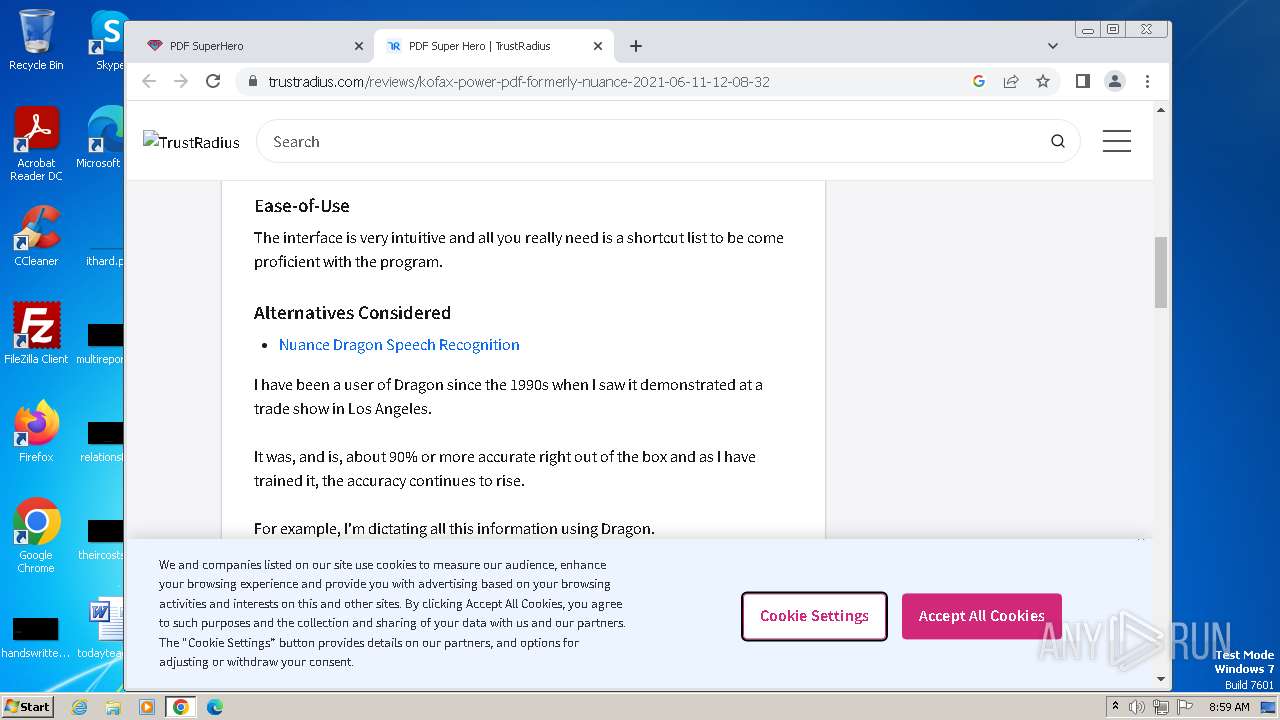Click the TrustRadius search field
Screen dimensions: 1280x720
(668, 141)
